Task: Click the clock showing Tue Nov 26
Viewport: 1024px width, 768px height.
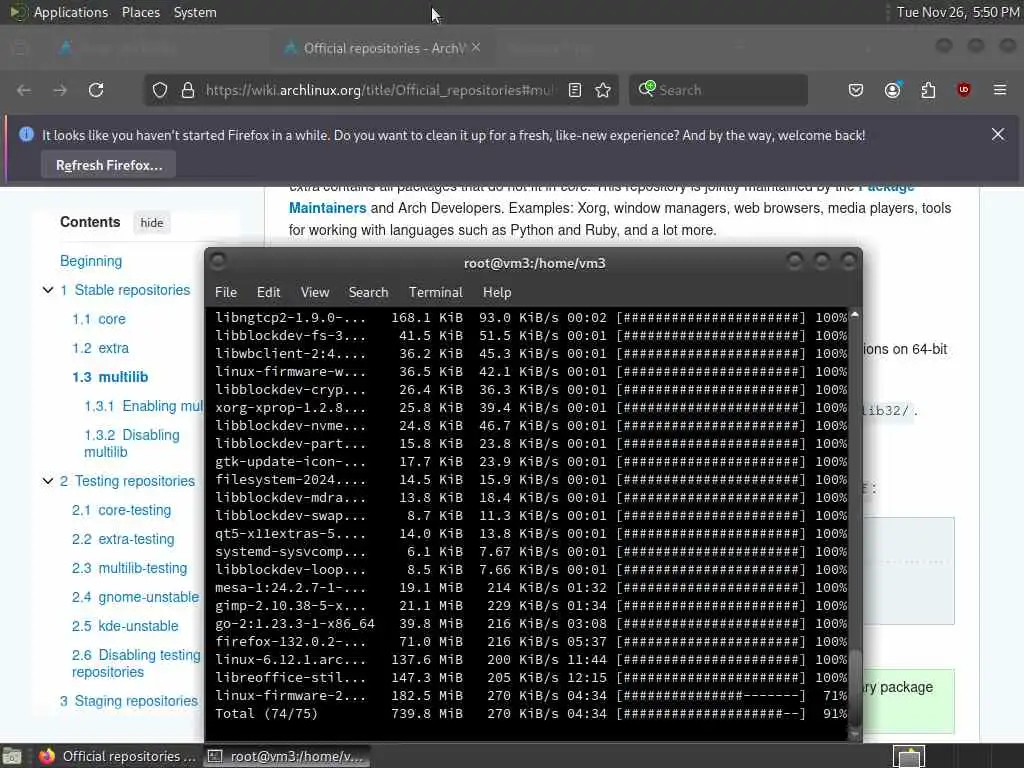Action: tap(957, 12)
